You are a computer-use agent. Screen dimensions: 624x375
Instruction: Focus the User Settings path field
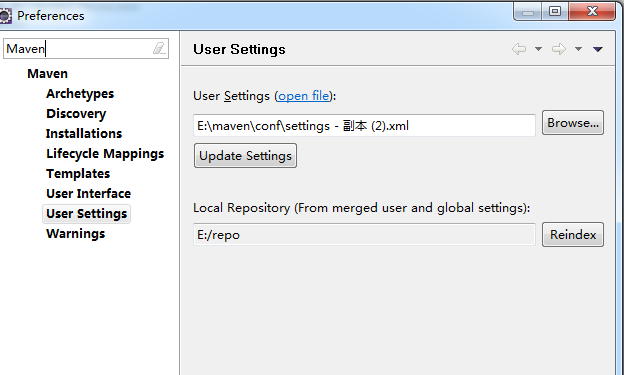pyautogui.click(x=364, y=125)
